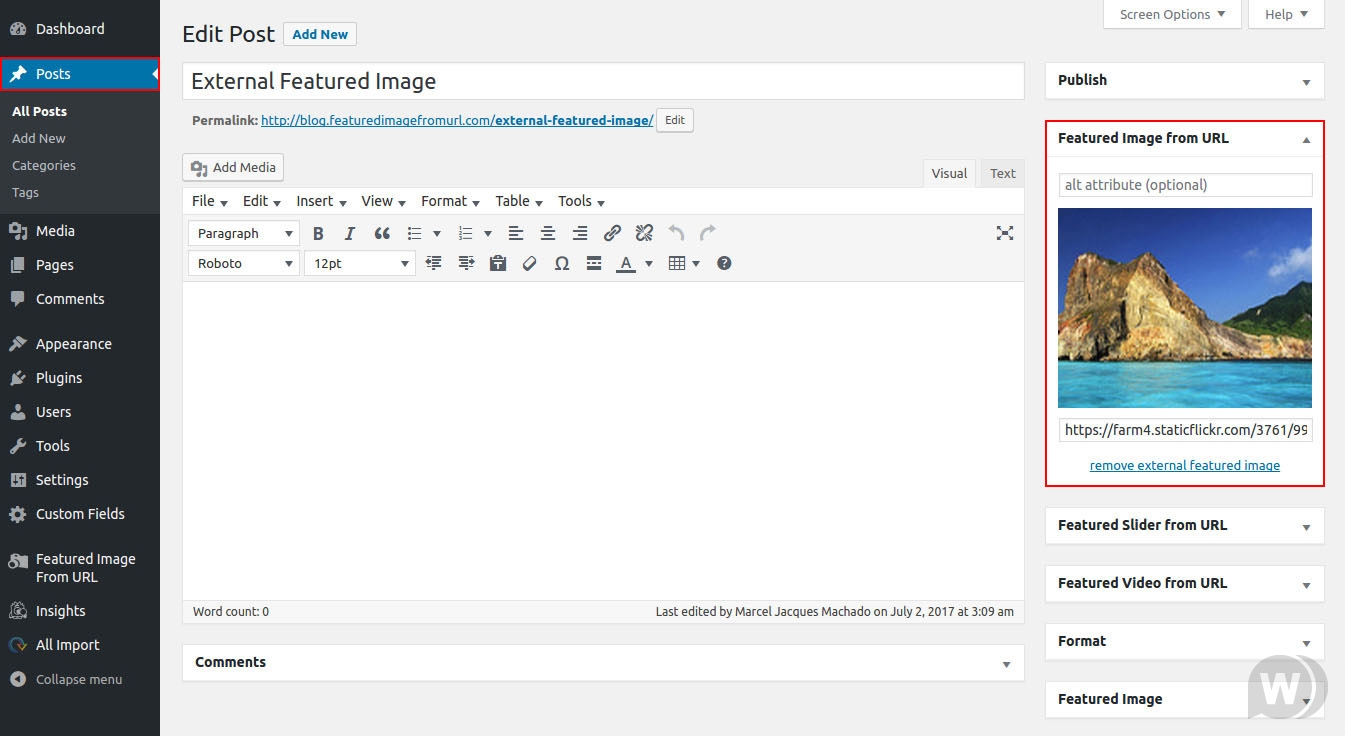
Task: Click the alt attribute input field
Action: click(1184, 184)
